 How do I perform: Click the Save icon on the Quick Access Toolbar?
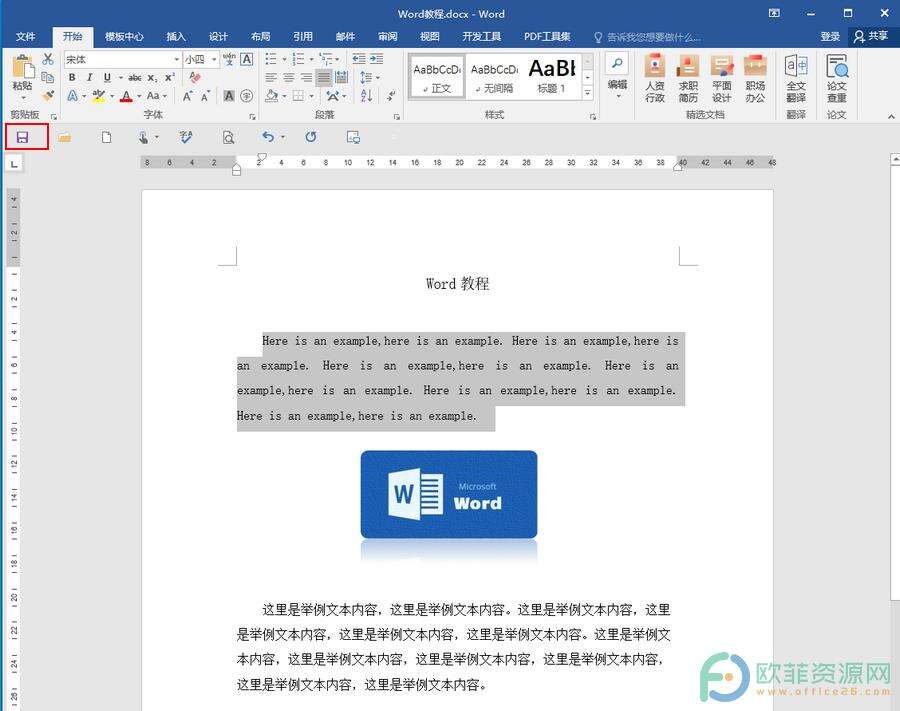point(24,137)
